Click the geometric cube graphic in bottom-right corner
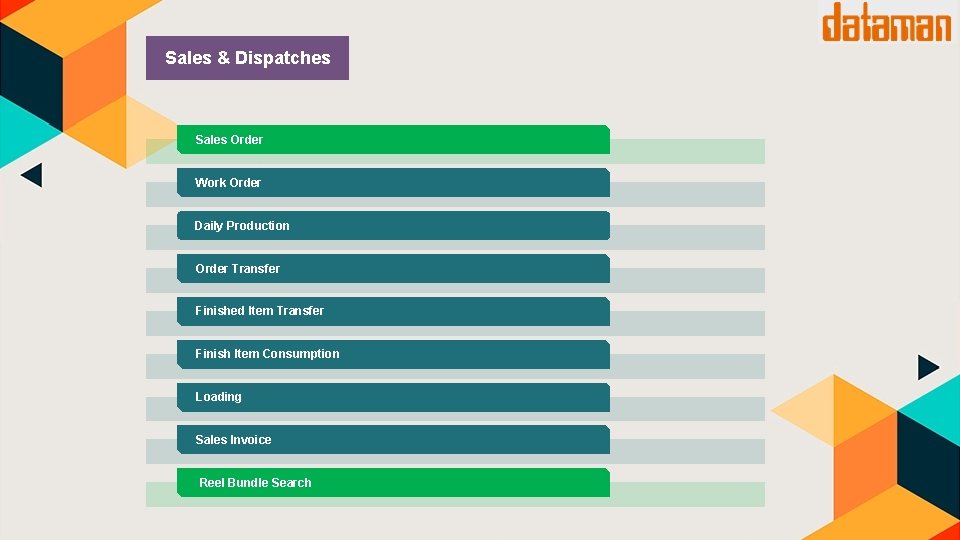 880,460
